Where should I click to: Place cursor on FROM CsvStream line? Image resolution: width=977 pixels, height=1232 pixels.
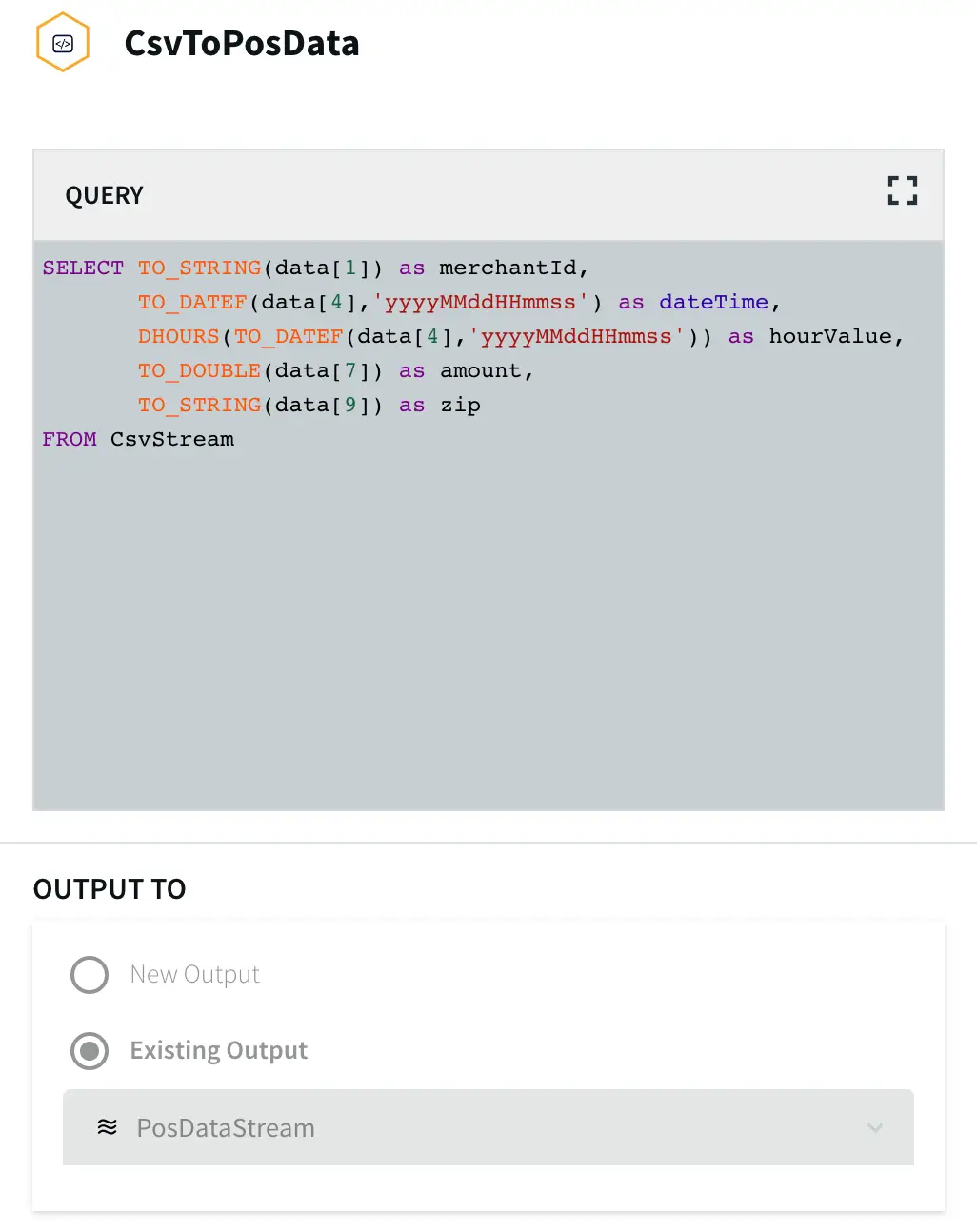138,440
